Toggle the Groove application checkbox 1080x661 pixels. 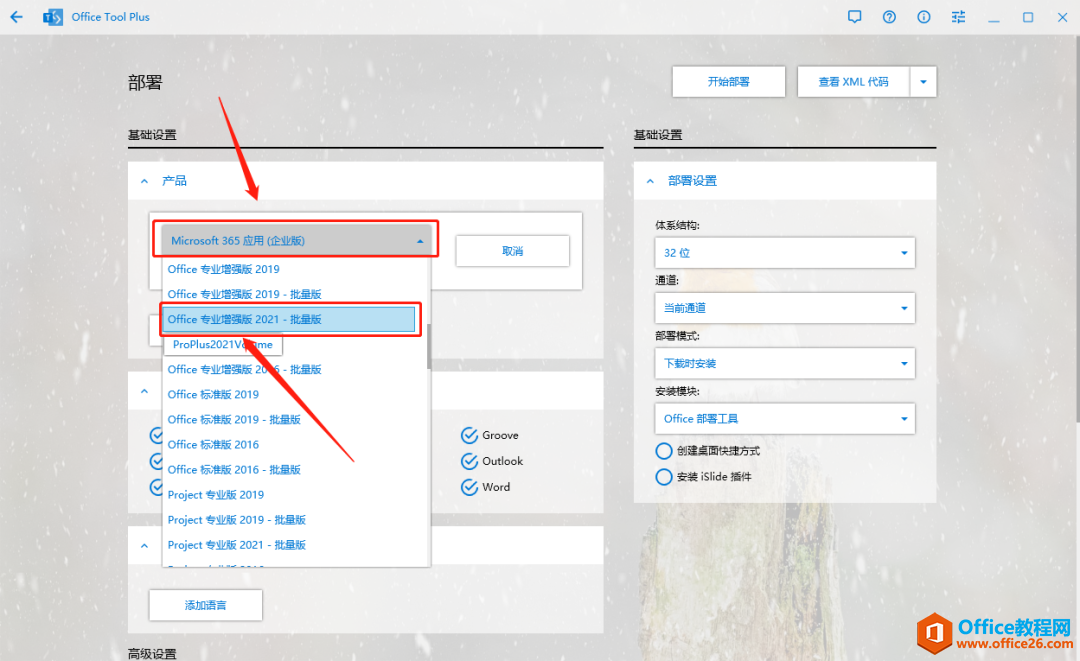[x=469, y=436]
